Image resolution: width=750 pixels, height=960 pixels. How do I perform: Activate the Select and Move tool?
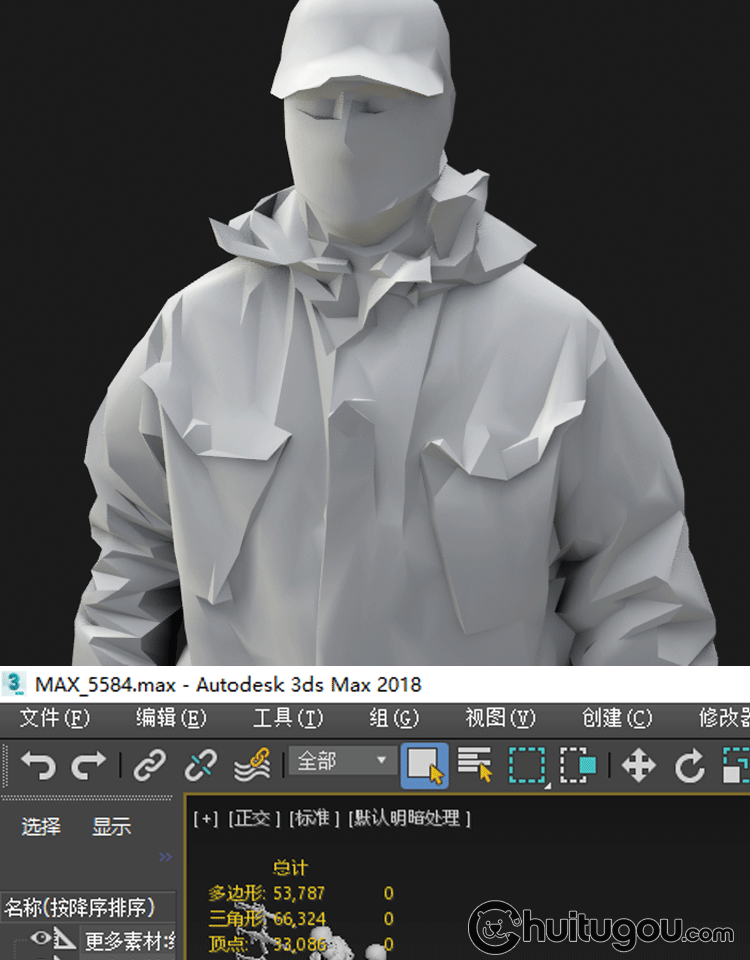[638, 767]
